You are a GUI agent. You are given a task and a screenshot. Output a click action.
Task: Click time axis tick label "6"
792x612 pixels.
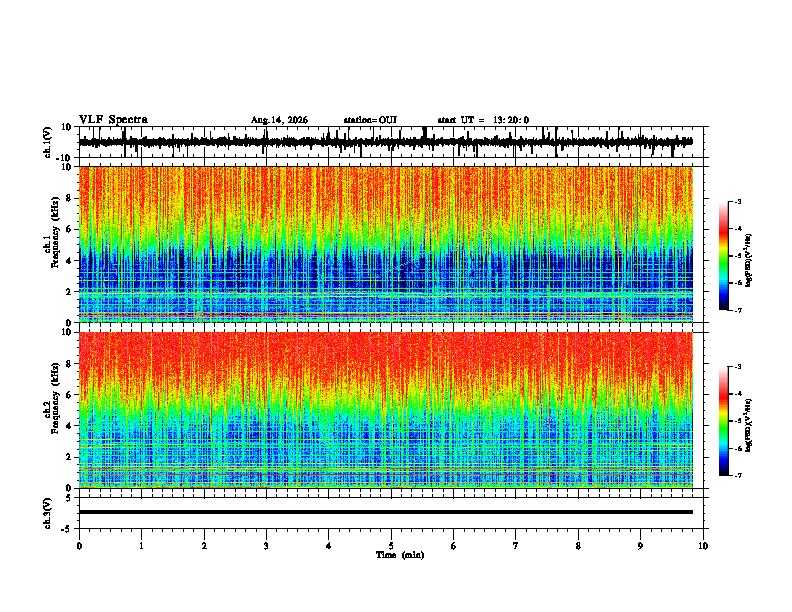(454, 546)
